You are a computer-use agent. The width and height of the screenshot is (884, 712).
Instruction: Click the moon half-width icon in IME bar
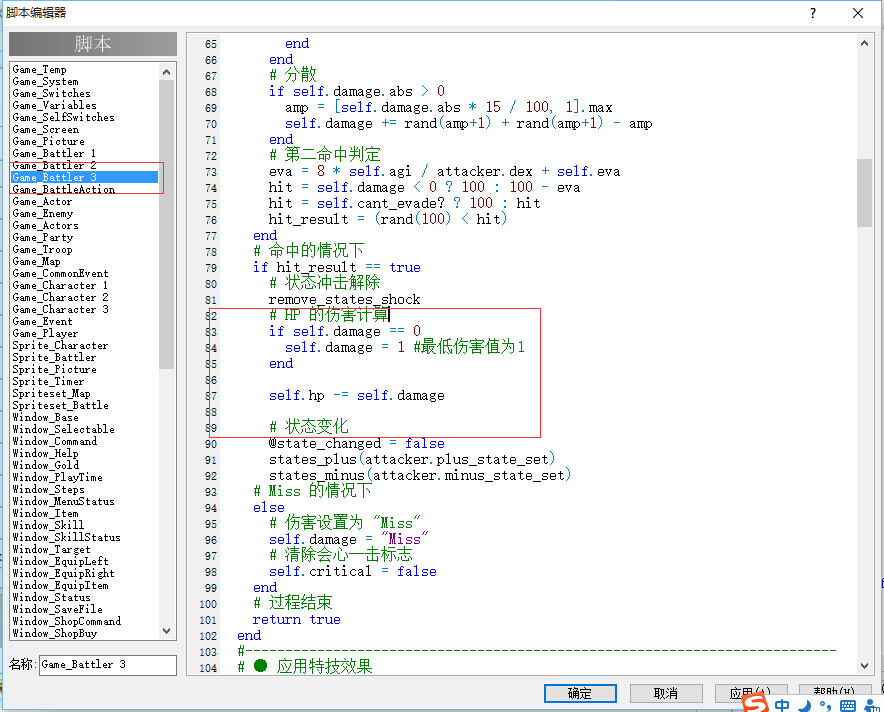click(x=805, y=706)
